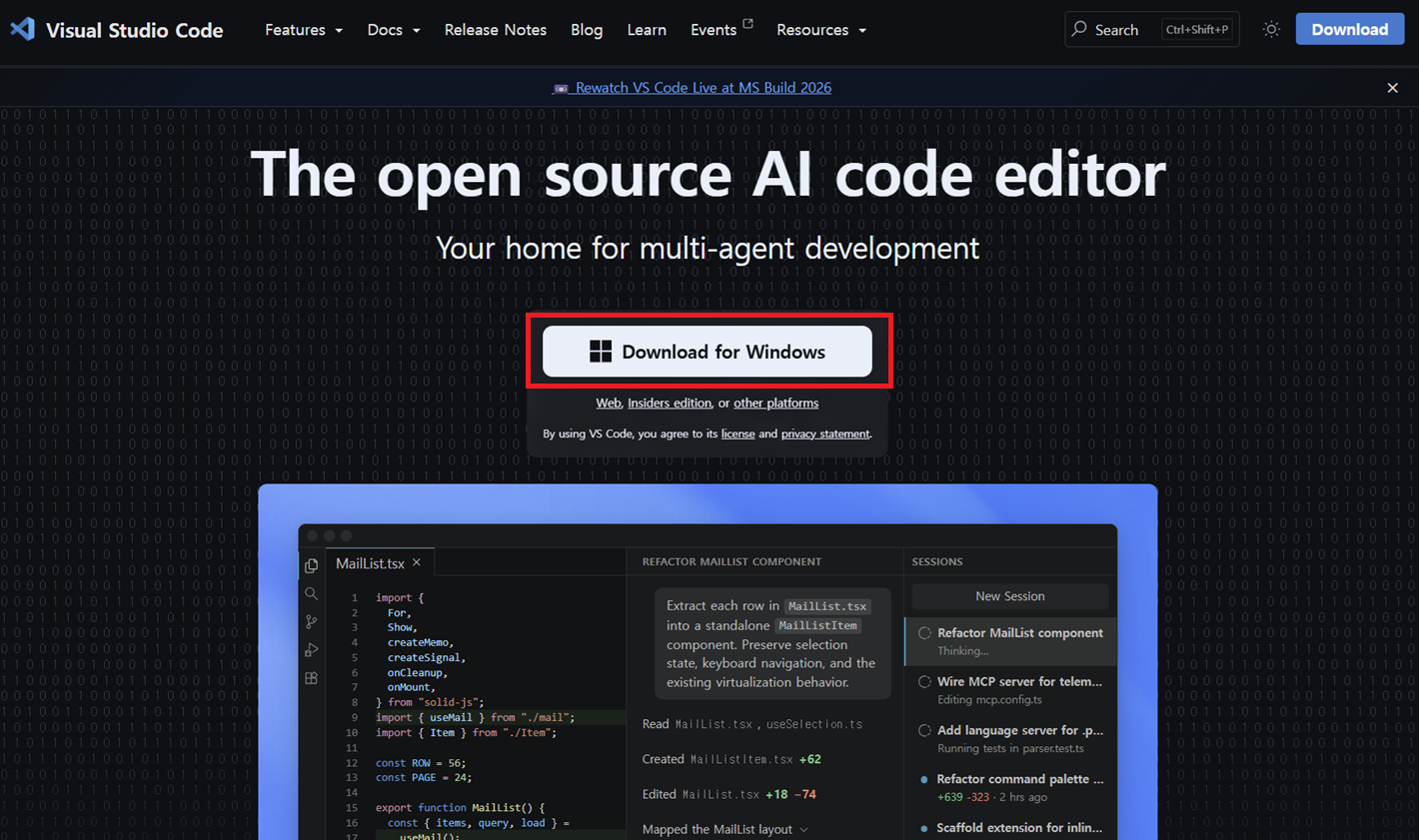Click external link icon beside Events
This screenshot has width=1419, height=840.
pos(747,23)
